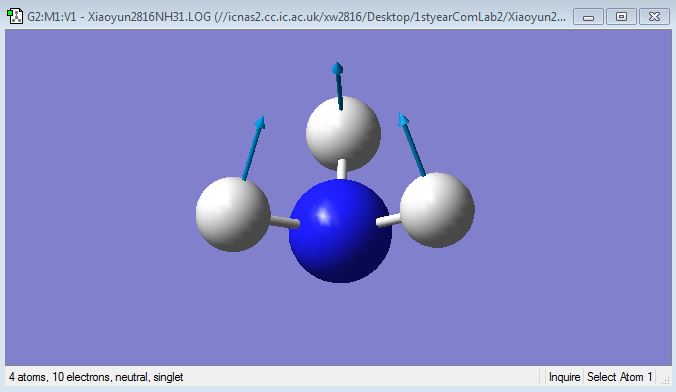Screen dimensions: 676x392
Task: Click the right displacement vector arrow
Action: (x=412, y=144)
